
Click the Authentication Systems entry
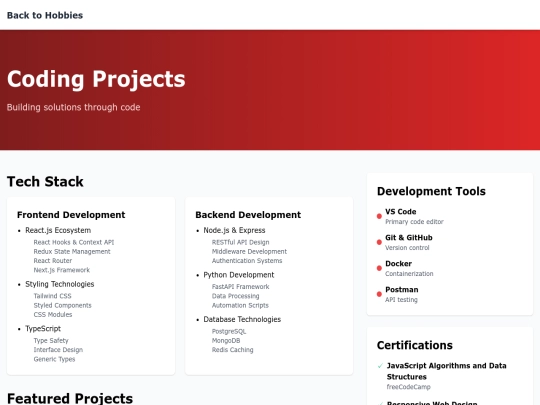pos(247,261)
